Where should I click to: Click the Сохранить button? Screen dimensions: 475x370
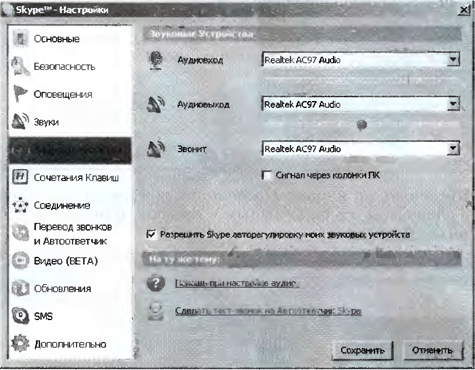click(x=362, y=351)
